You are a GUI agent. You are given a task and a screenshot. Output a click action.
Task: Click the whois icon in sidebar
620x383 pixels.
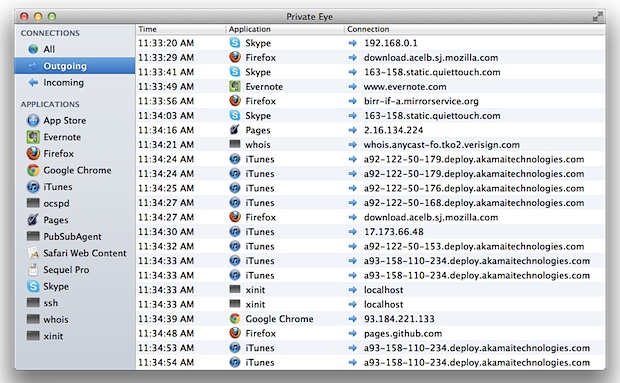coord(33,319)
